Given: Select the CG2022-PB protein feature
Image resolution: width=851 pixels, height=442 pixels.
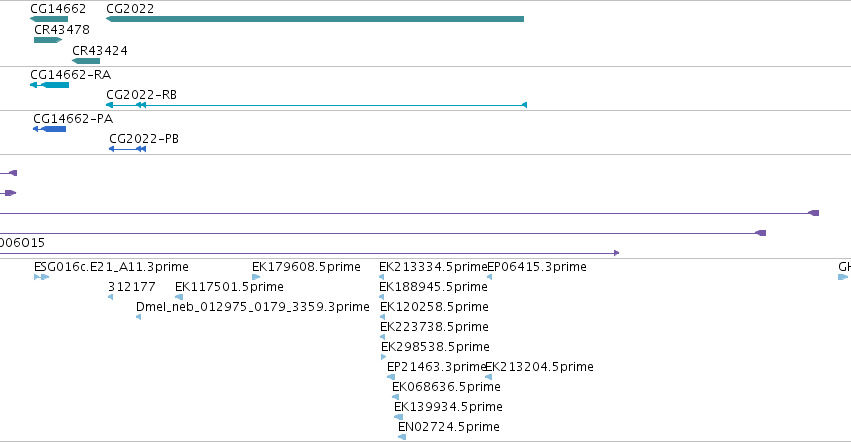Looking at the screenshot, I should (x=128, y=149).
